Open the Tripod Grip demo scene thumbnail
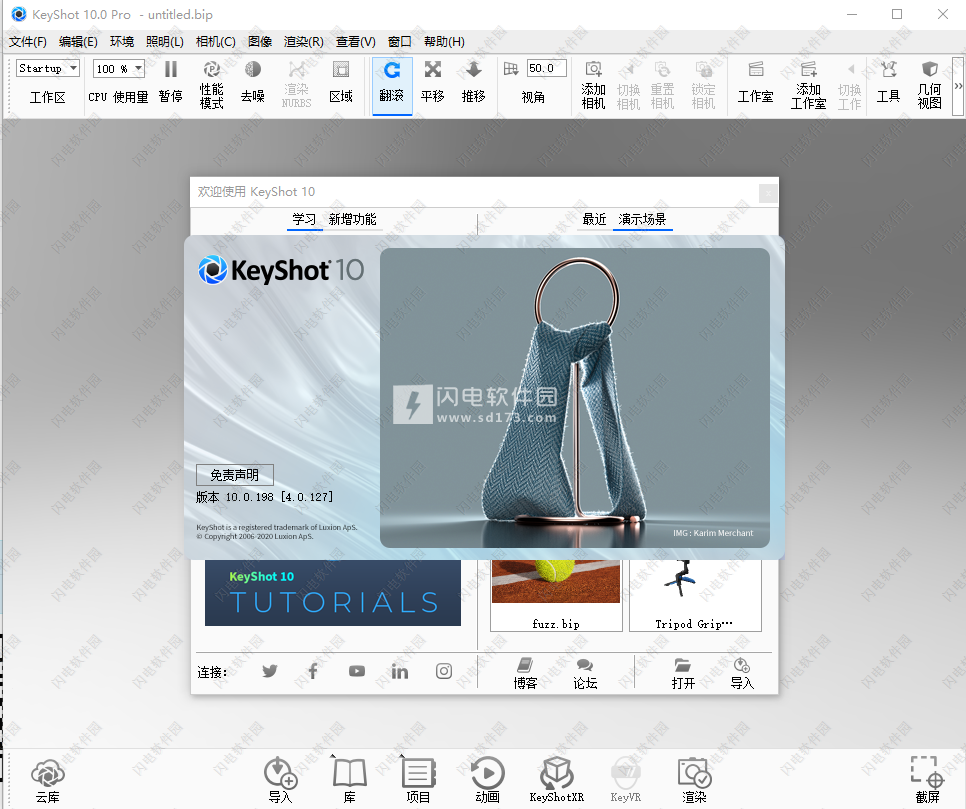The height and width of the screenshot is (809, 966). (696, 595)
